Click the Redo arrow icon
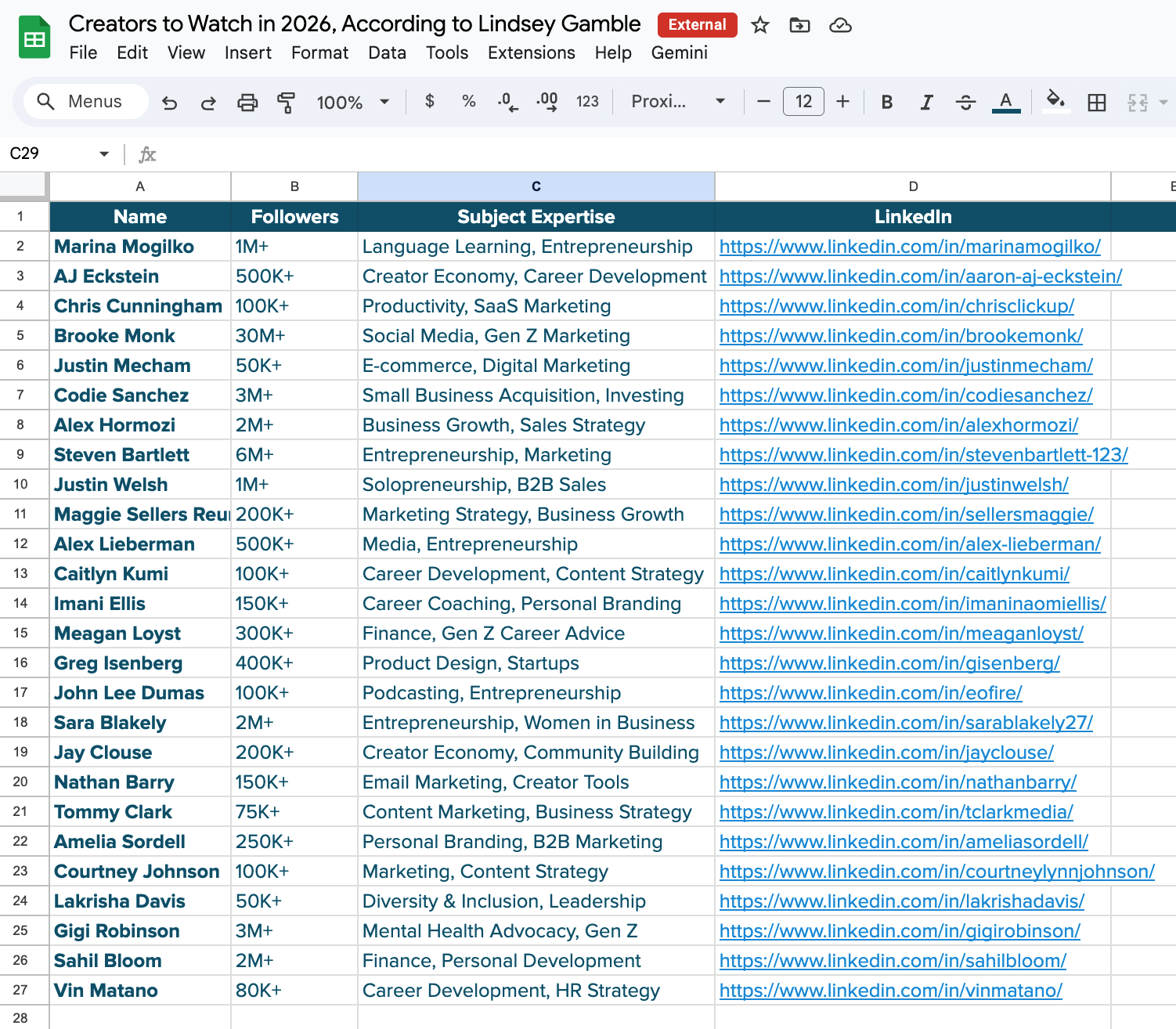The height and width of the screenshot is (1029, 1176). click(x=208, y=103)
